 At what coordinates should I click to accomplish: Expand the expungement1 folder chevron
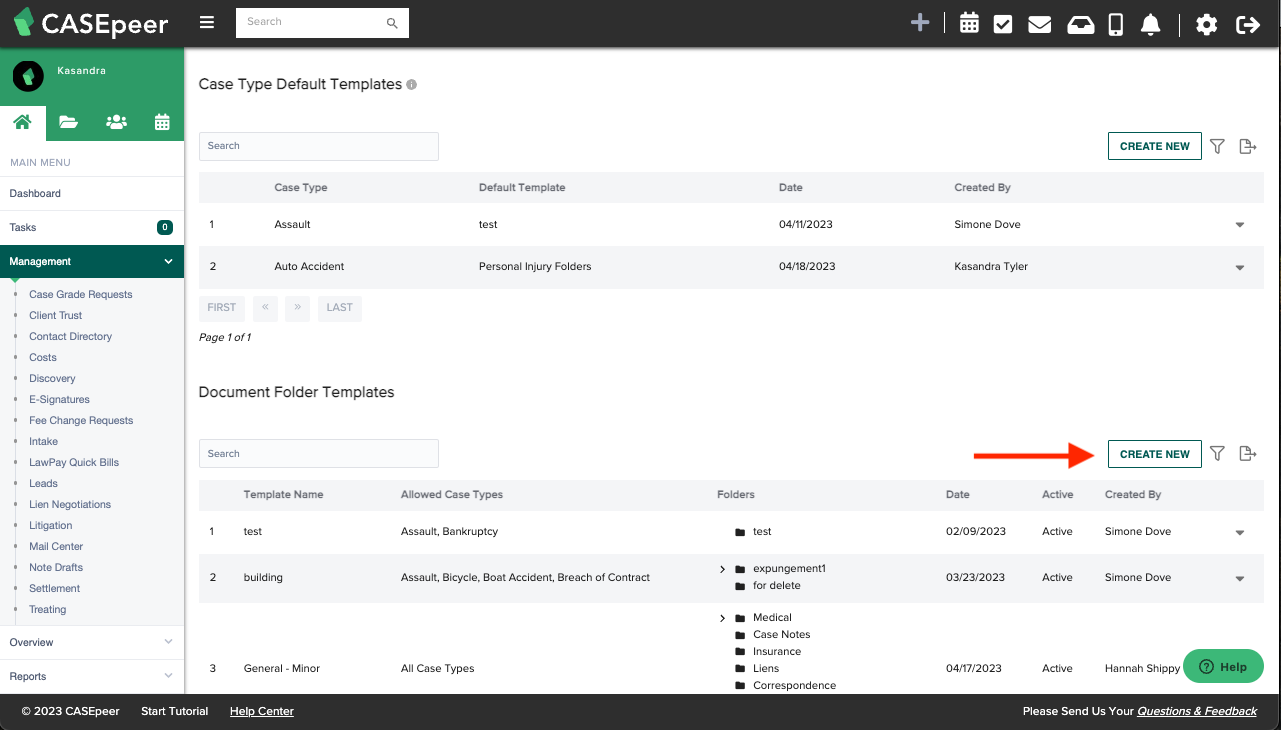coord(722,569)
